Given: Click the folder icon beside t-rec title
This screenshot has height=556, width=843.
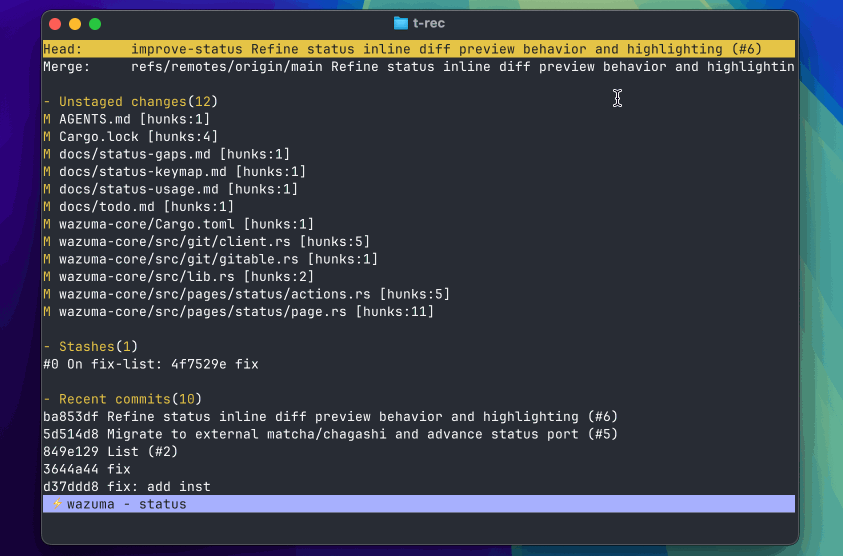Looking at the screenshot, I should 401,23.
